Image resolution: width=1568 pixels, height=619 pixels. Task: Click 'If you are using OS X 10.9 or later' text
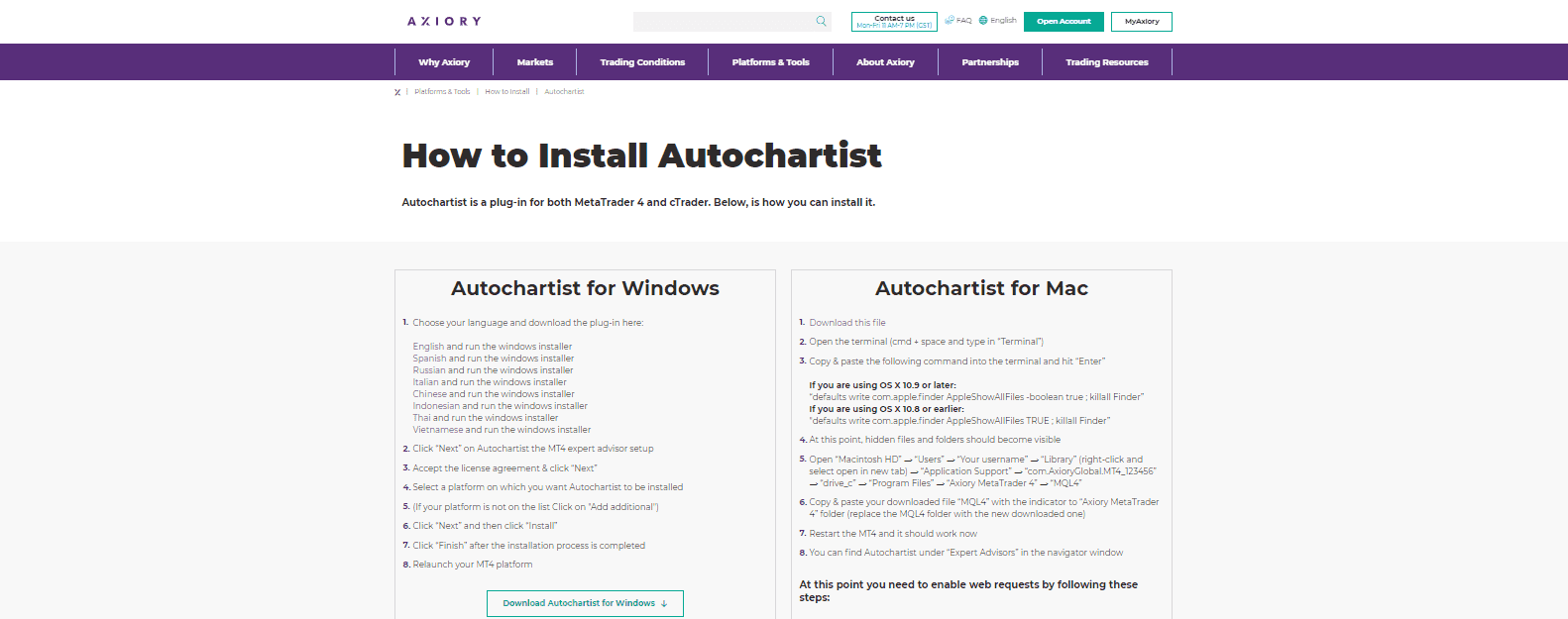883,385
